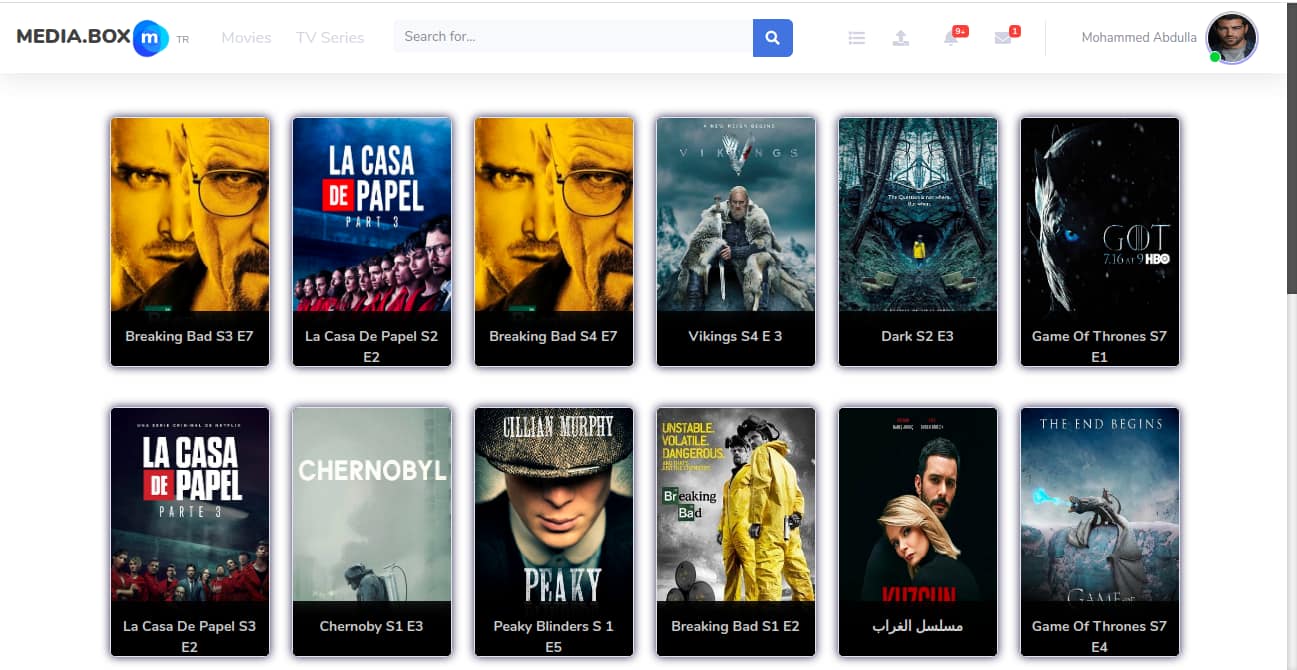
Task: Open the Movies menu item
Action: [x=246, y=38]
